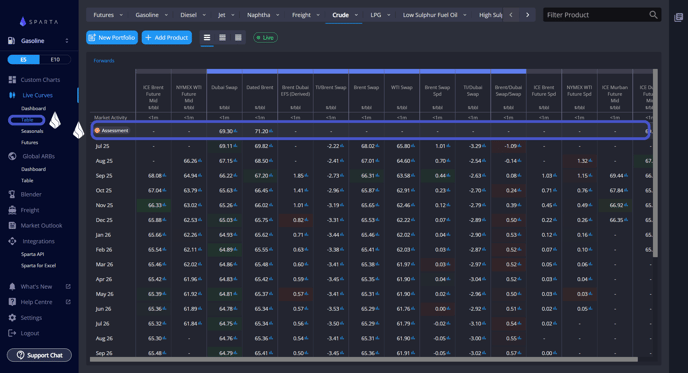Expand Low Sulphur Fuel Oil dropdown
The image size is (688, 373).
coord(465,15)
